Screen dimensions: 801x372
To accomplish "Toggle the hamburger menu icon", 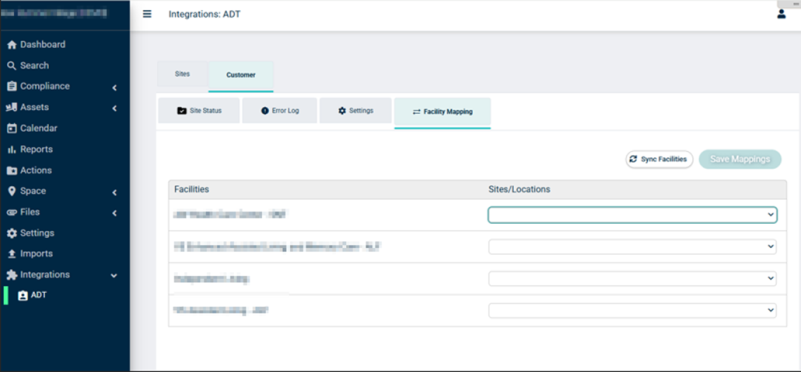I will click(147, 14).
